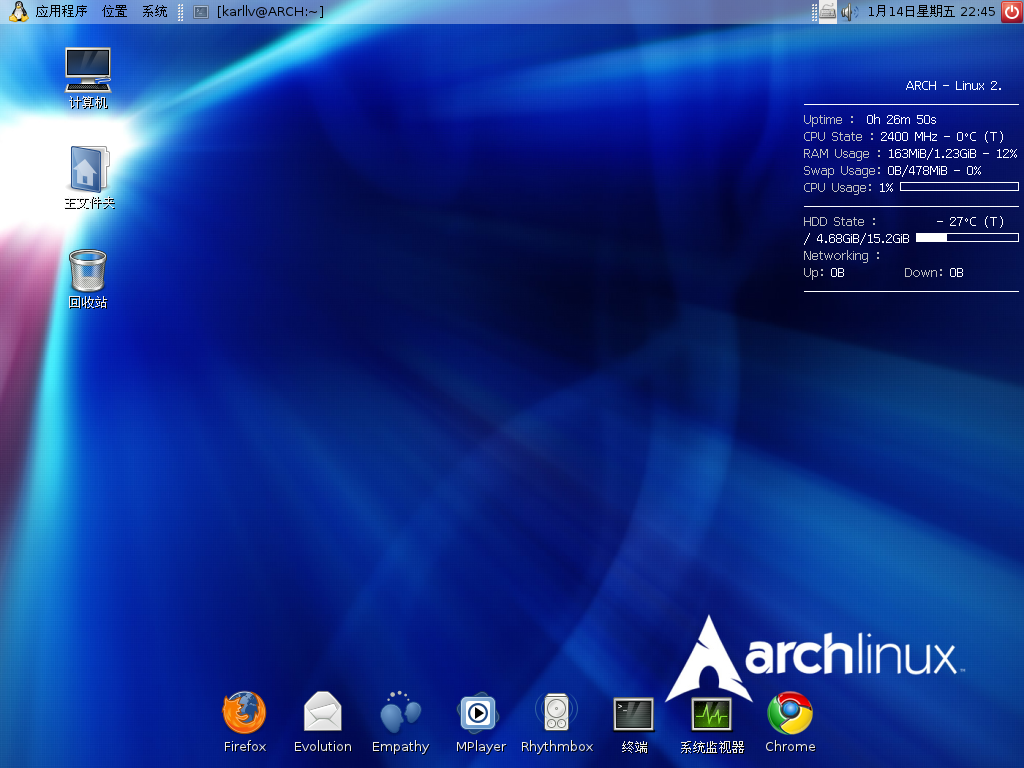1024x768 pixels.
Task: Open the 系统监视器 system monitor dock icon
Action: 712,725
